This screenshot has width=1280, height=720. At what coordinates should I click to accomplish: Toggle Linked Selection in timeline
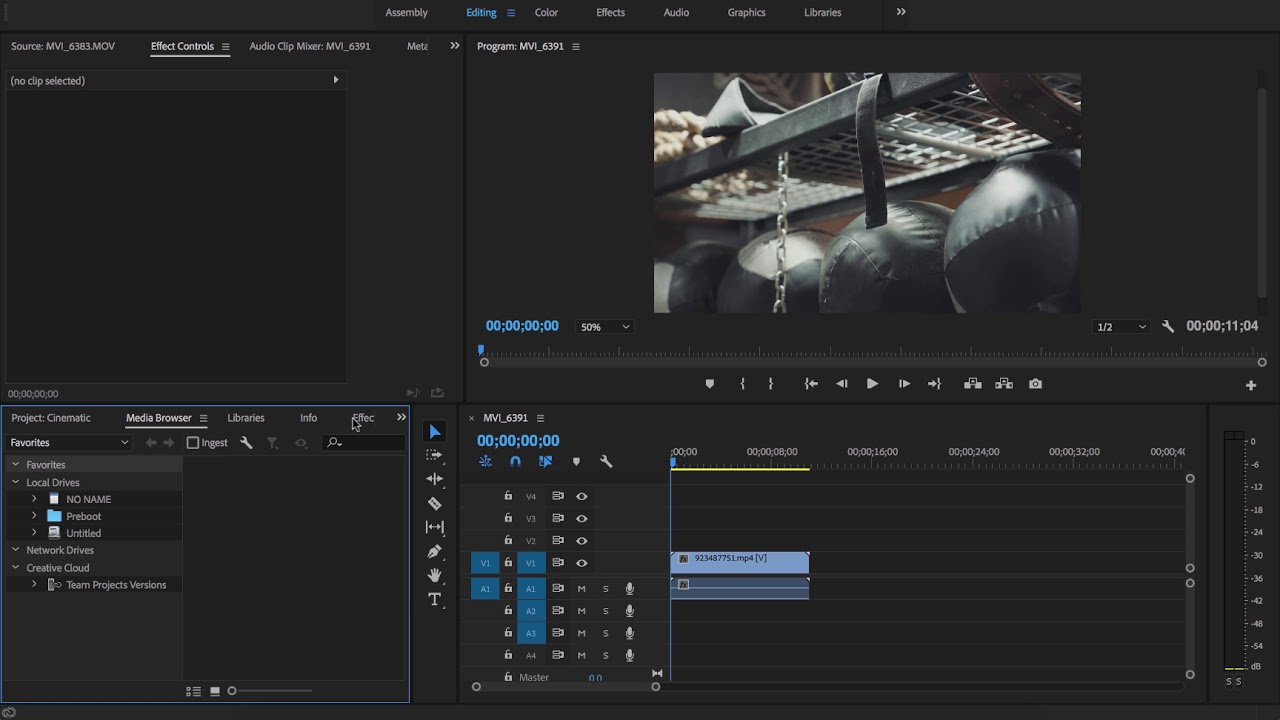tap(545, 461)
